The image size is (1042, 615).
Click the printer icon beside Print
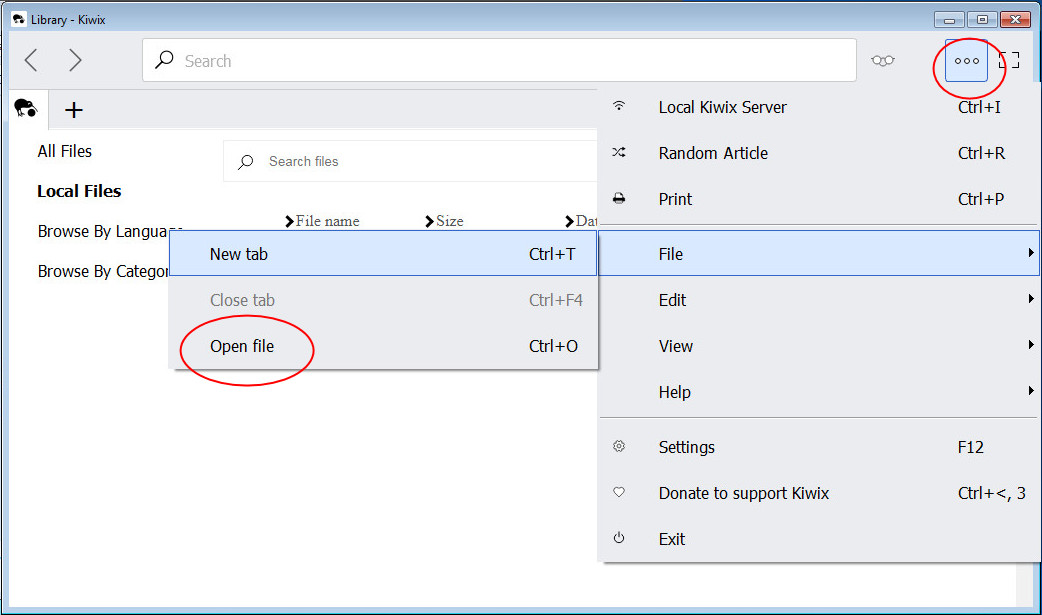tap(619, 198)
